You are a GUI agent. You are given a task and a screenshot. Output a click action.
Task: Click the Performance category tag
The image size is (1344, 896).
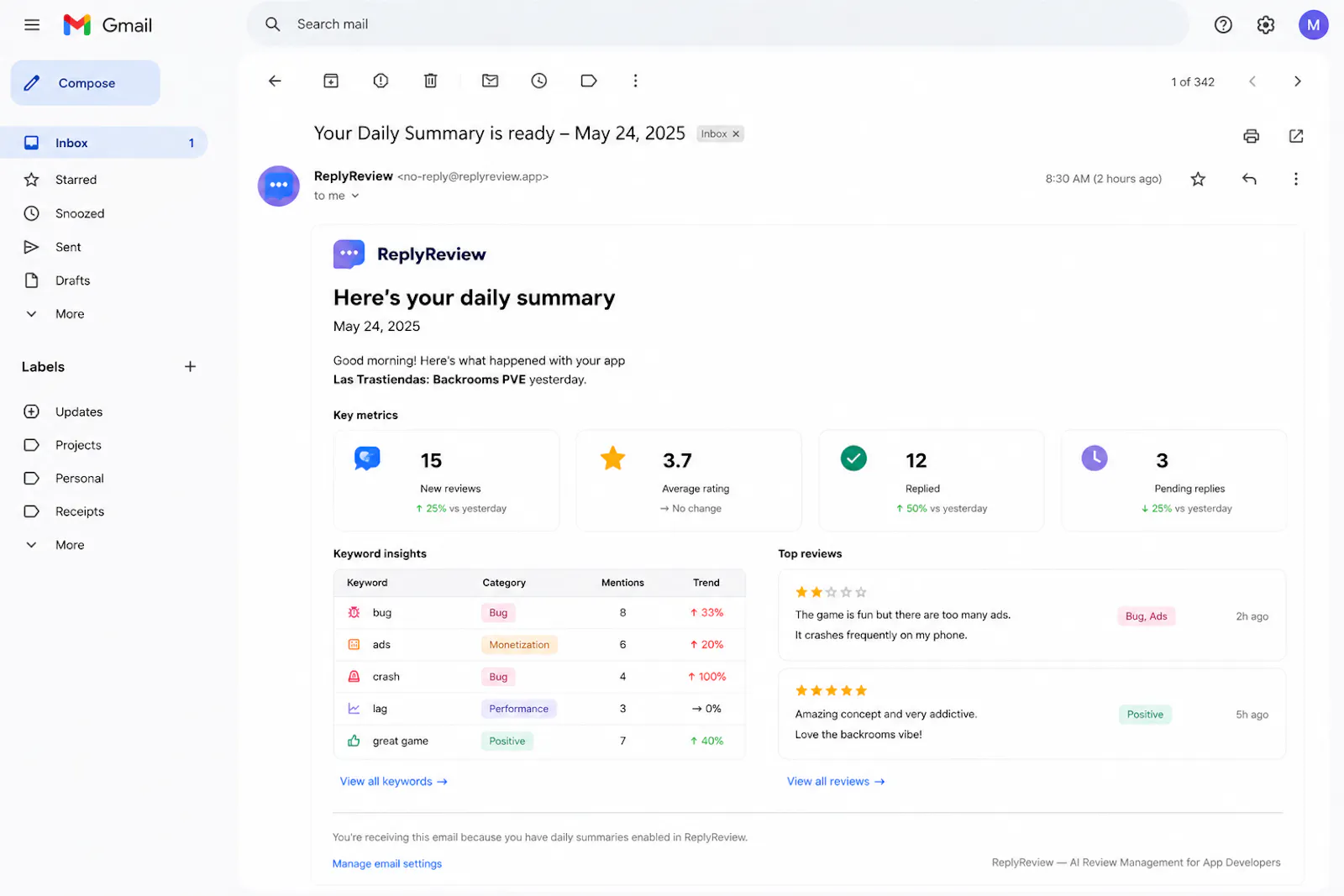518,709
